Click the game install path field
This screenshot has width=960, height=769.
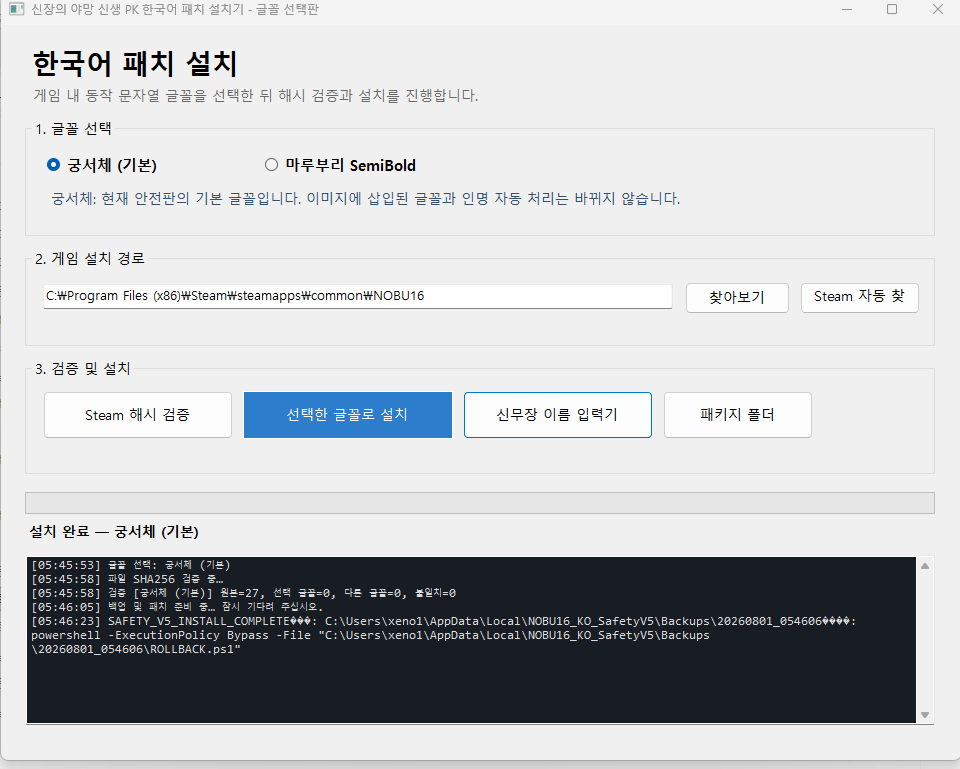tap(358, 296)
